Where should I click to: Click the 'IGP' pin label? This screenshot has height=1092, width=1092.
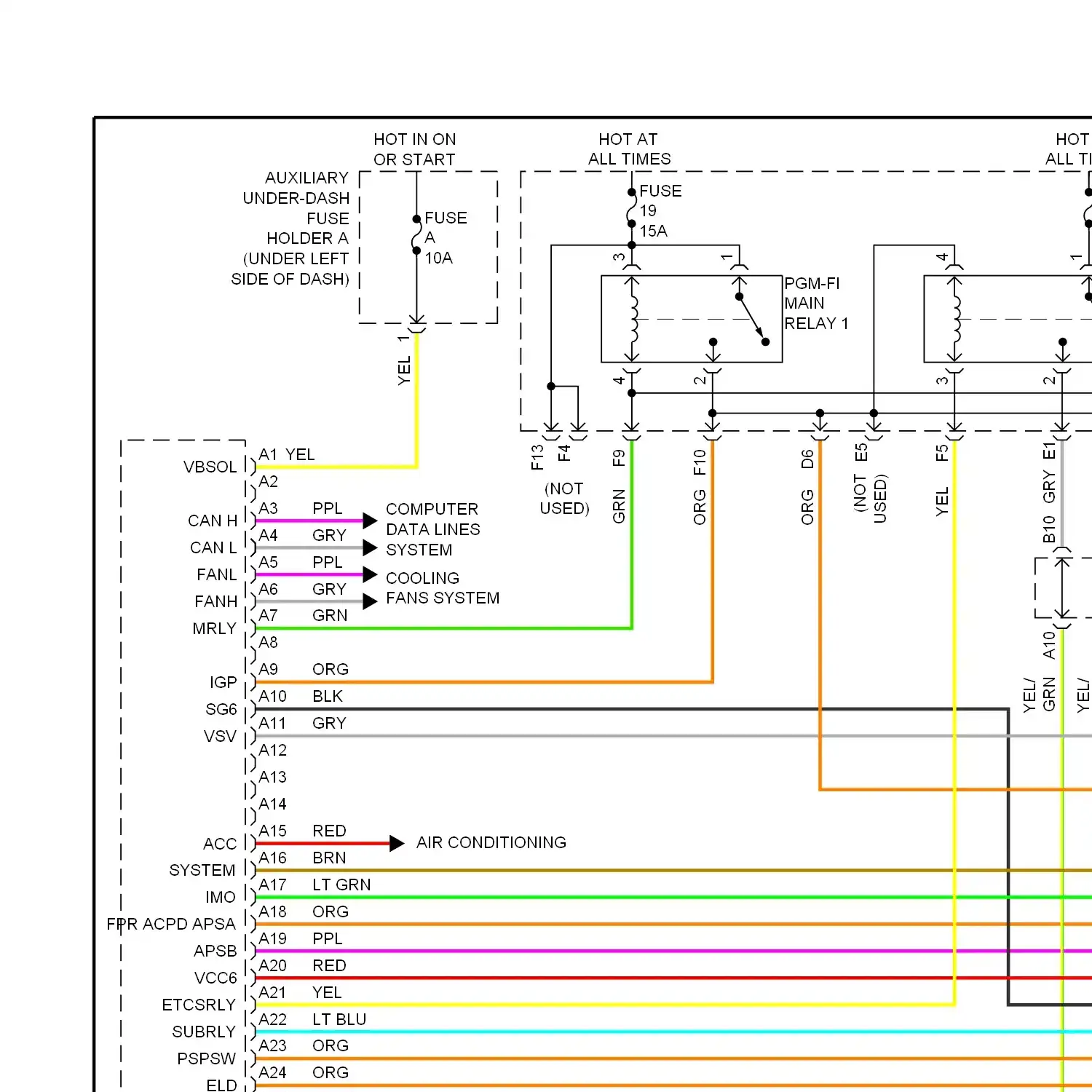pyautogui.click(x=223, y=683)
